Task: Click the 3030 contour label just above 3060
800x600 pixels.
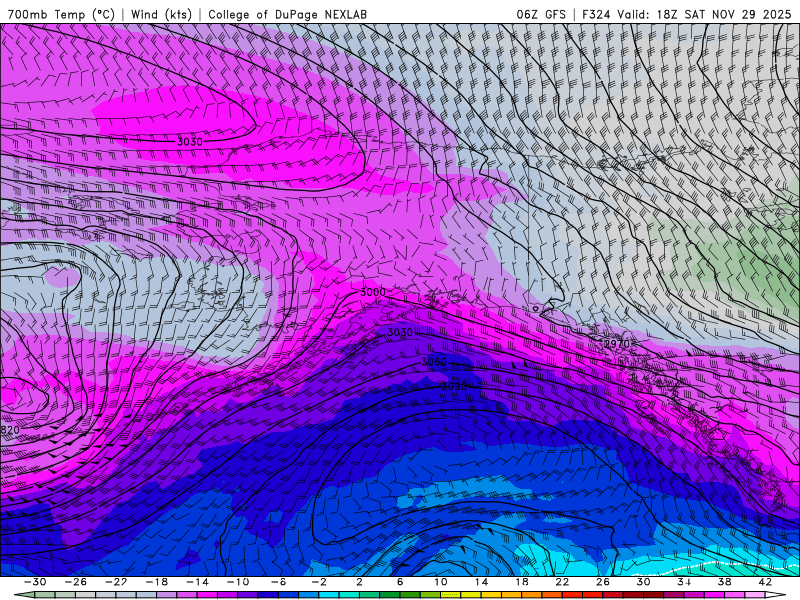Action: (x=400, y=333)
